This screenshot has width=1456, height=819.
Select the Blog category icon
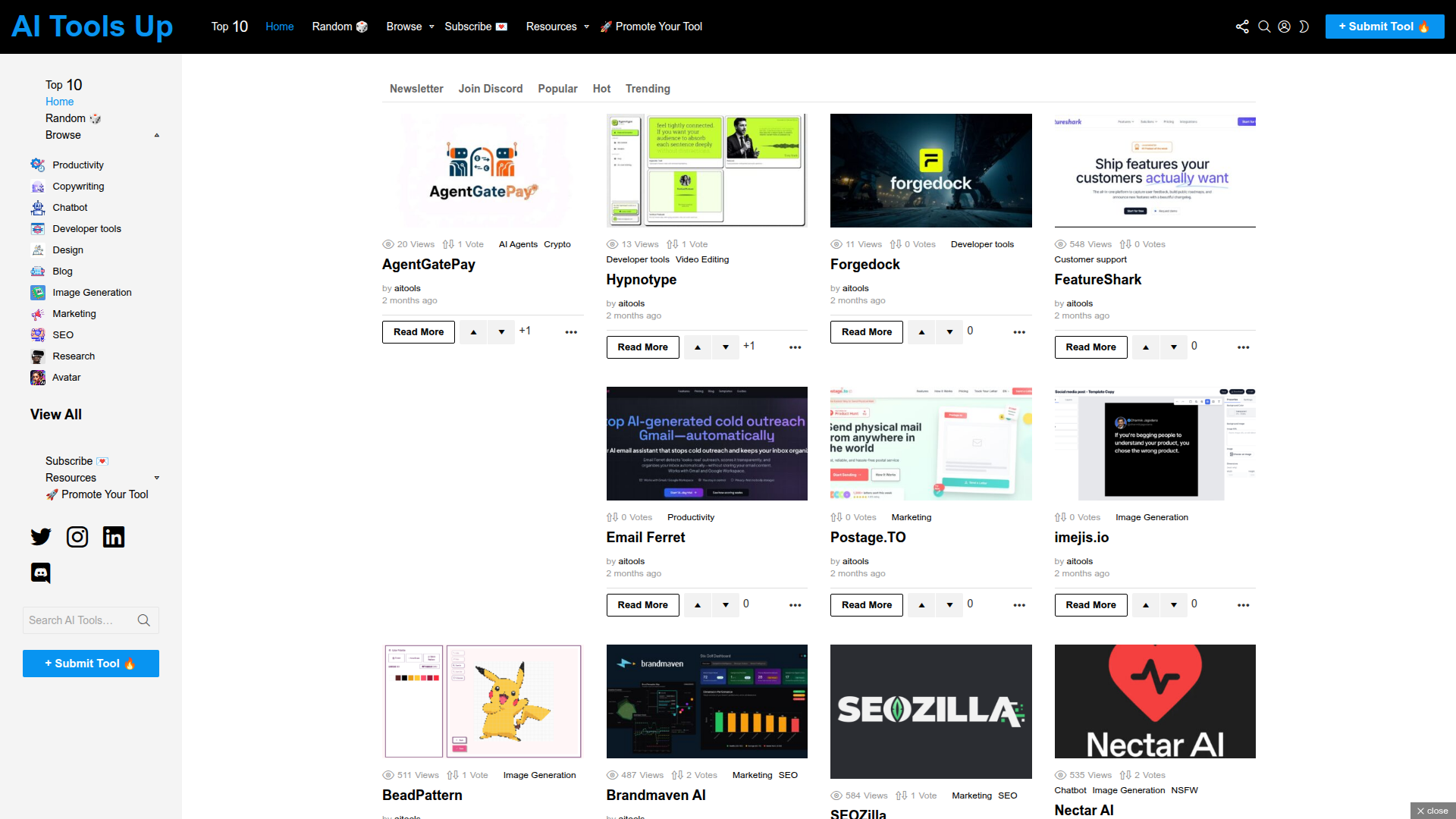(38, 271)
